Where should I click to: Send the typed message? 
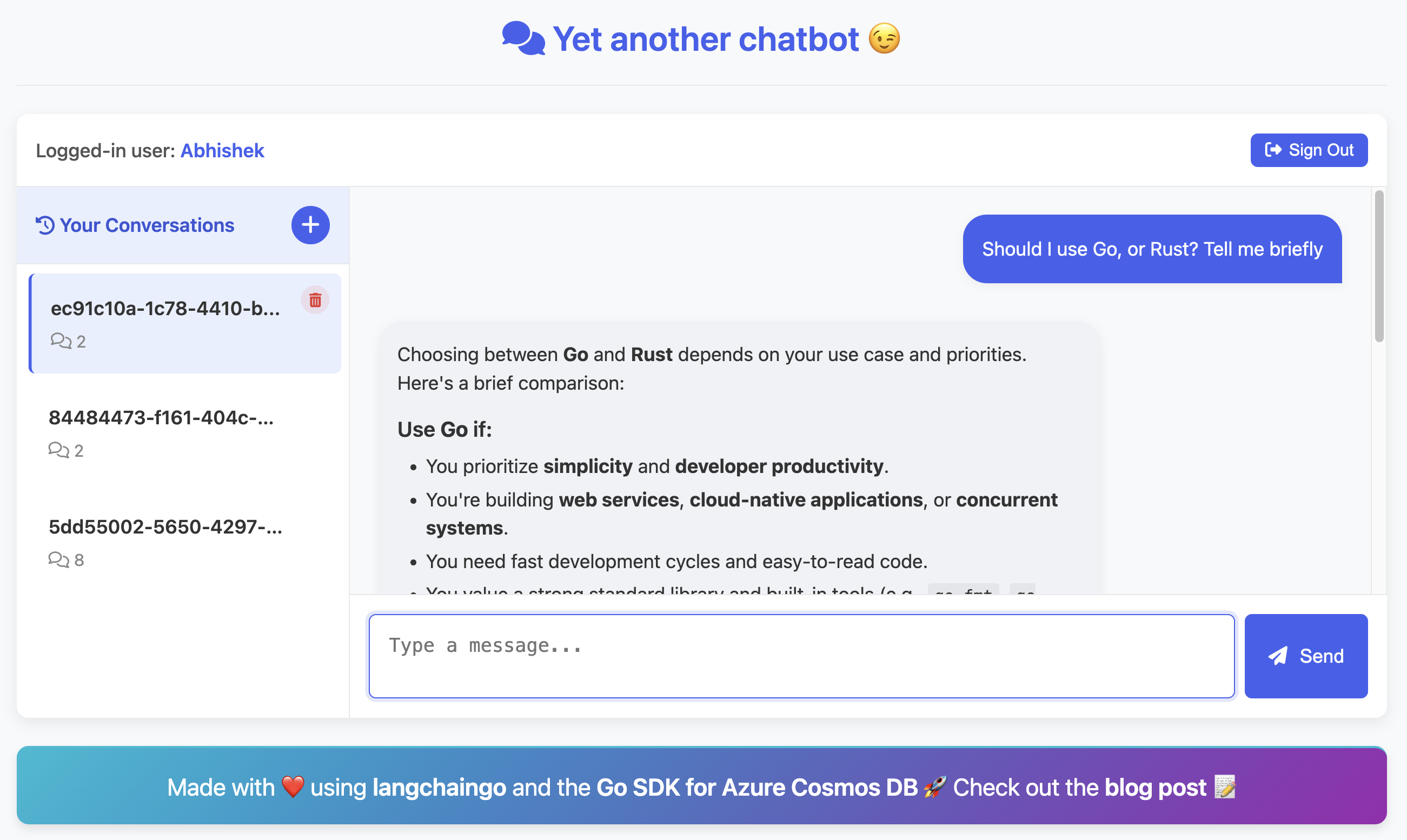pos(1306,656)
